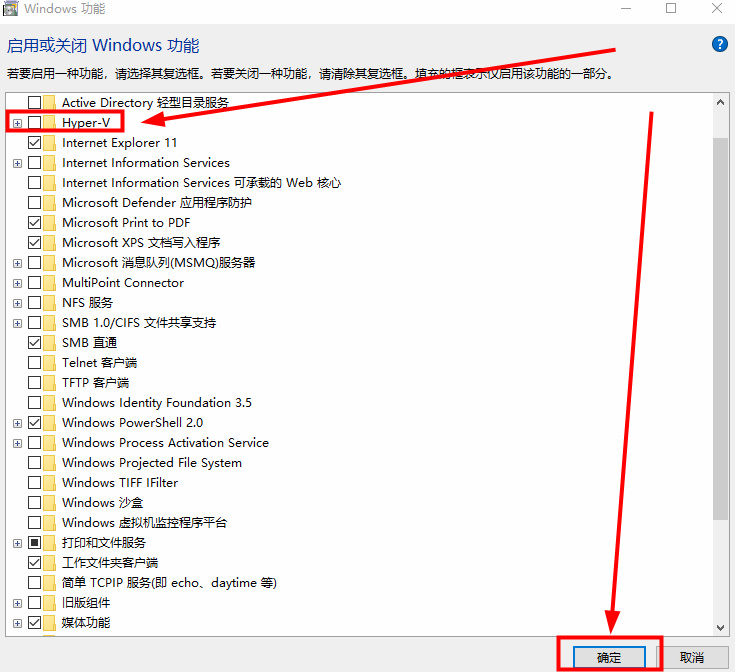Image resolution: width=735 pixels, height=672 pixels.
Task: Click the folder icon beside Windows 沙盒
Action: [x=50, y=503]
